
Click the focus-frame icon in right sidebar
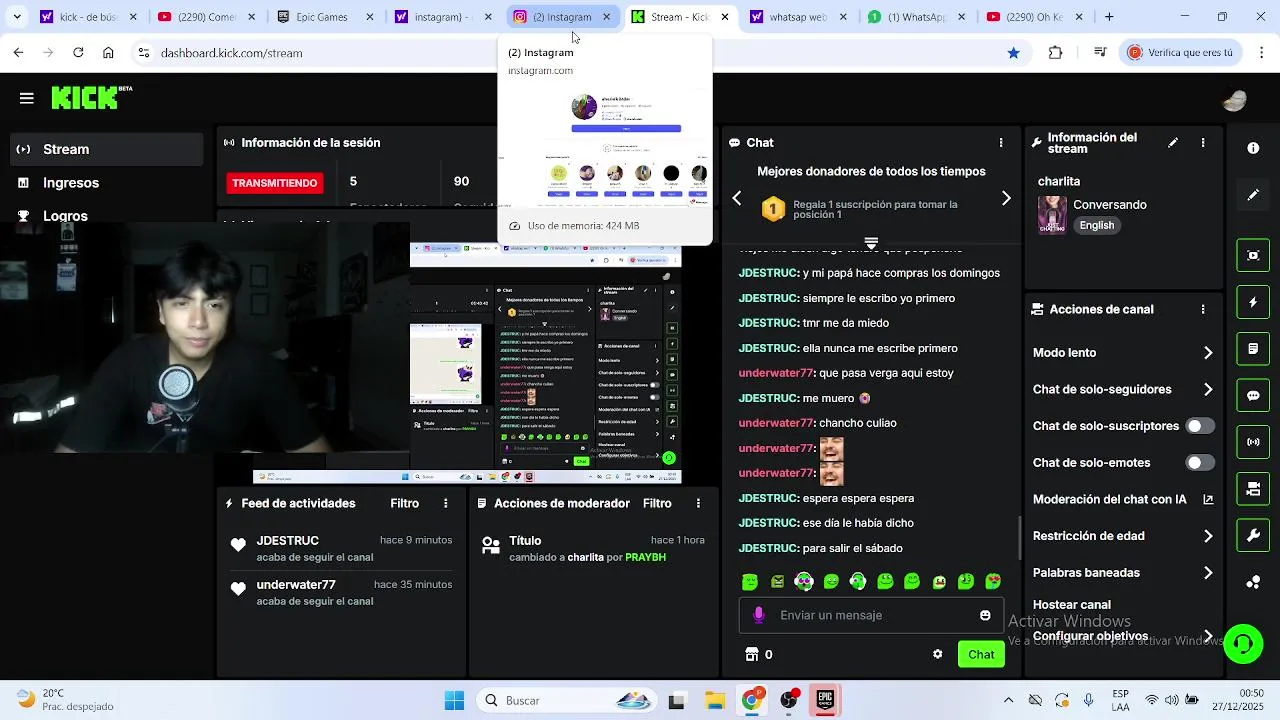click(x=1253, y=255)
